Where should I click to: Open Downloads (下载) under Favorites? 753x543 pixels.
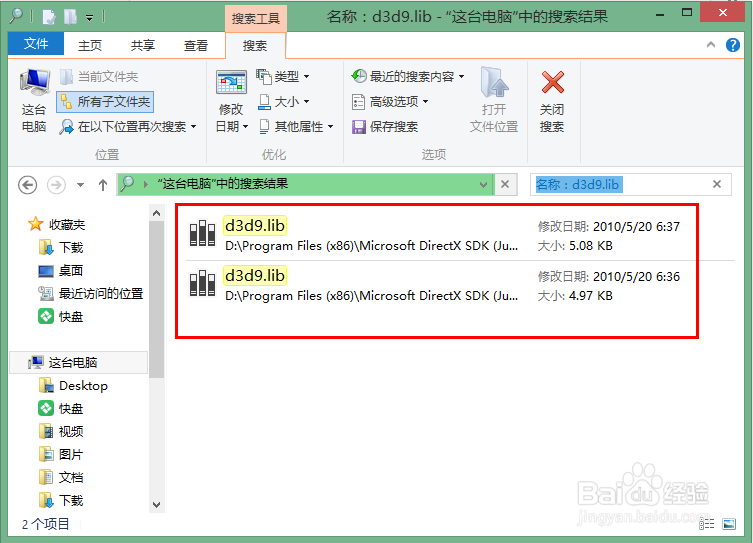tap(61, 247)
